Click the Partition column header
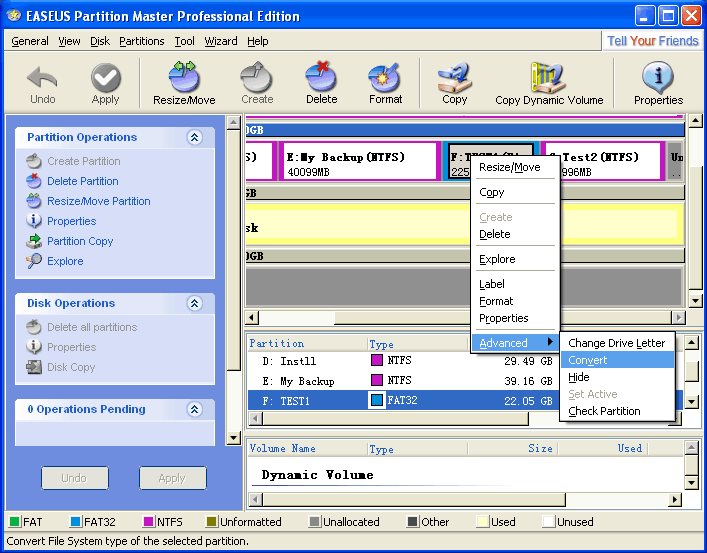This screenshot has width=707, height=553. 308,343
